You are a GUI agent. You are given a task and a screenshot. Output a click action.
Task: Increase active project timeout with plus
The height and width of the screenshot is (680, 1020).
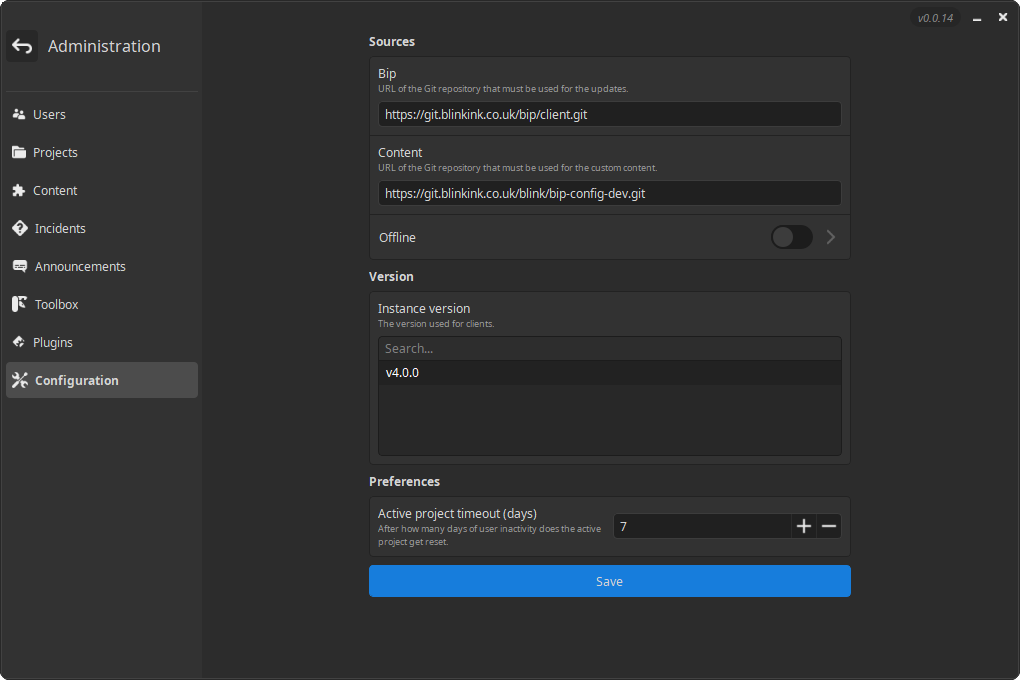(x=804, y=526)
